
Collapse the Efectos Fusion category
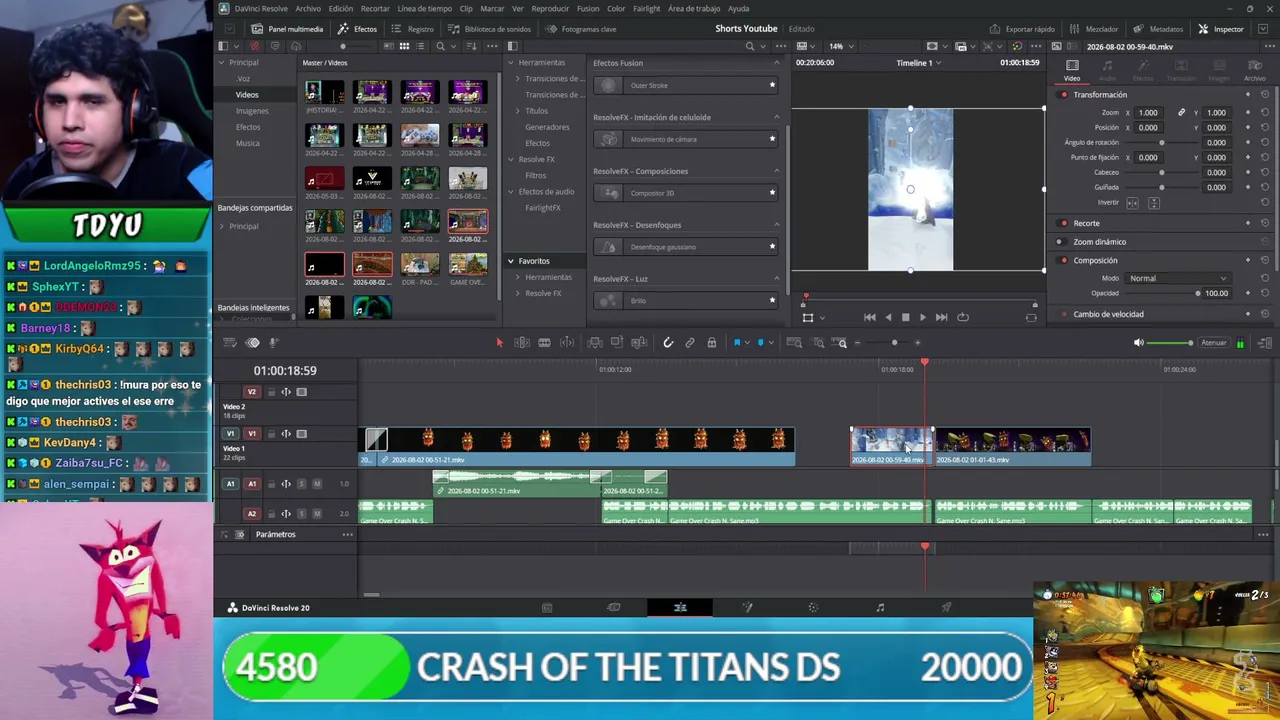[x=776, y=63]
